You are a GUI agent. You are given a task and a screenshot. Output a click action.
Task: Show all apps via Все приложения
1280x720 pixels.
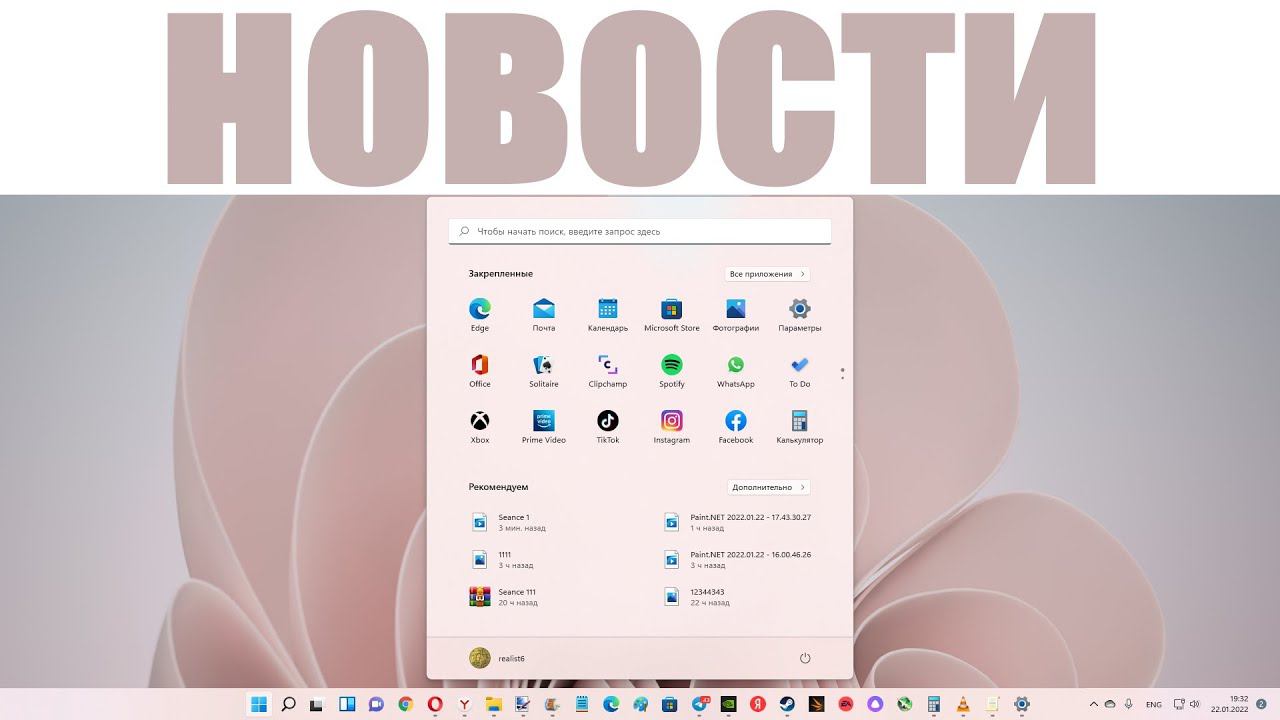pyautogui.click(x=767, y=274)
